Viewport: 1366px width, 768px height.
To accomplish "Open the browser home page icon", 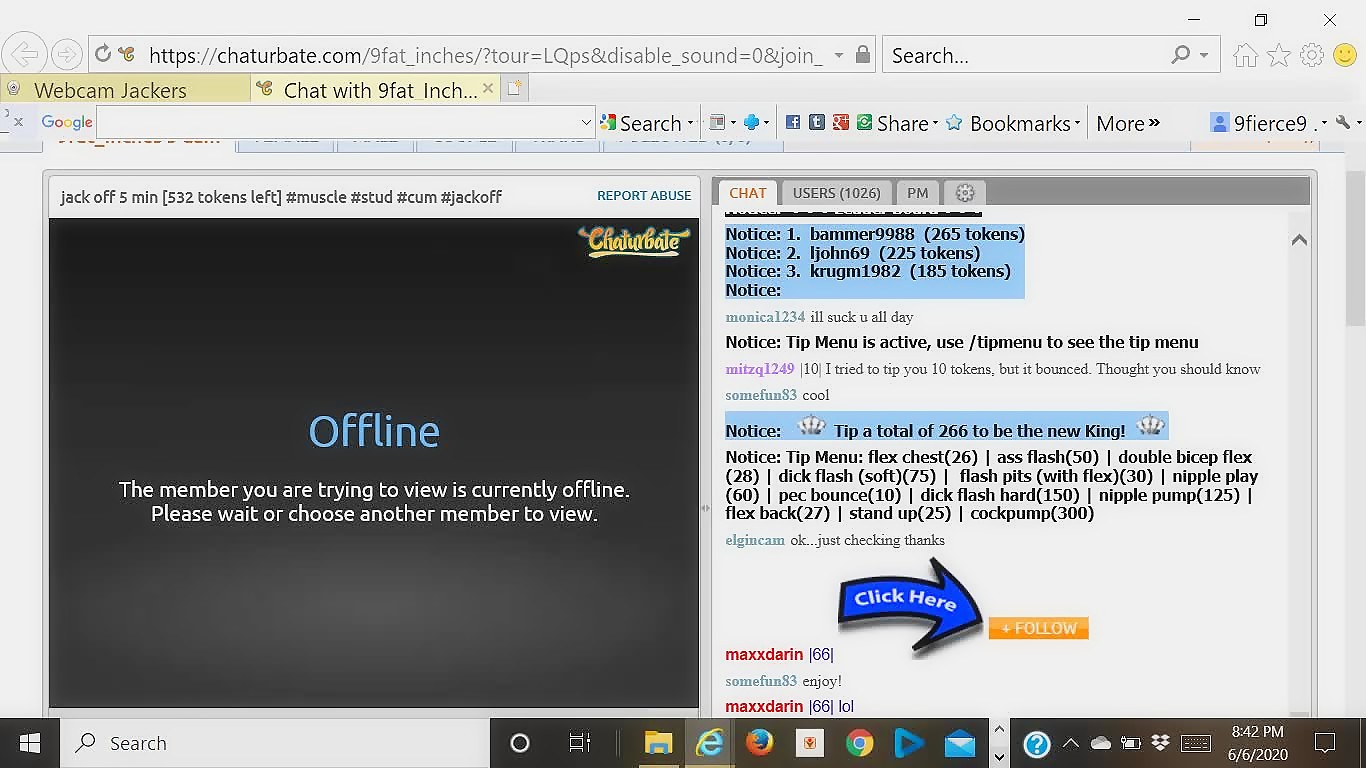I will click(1245, 56).
